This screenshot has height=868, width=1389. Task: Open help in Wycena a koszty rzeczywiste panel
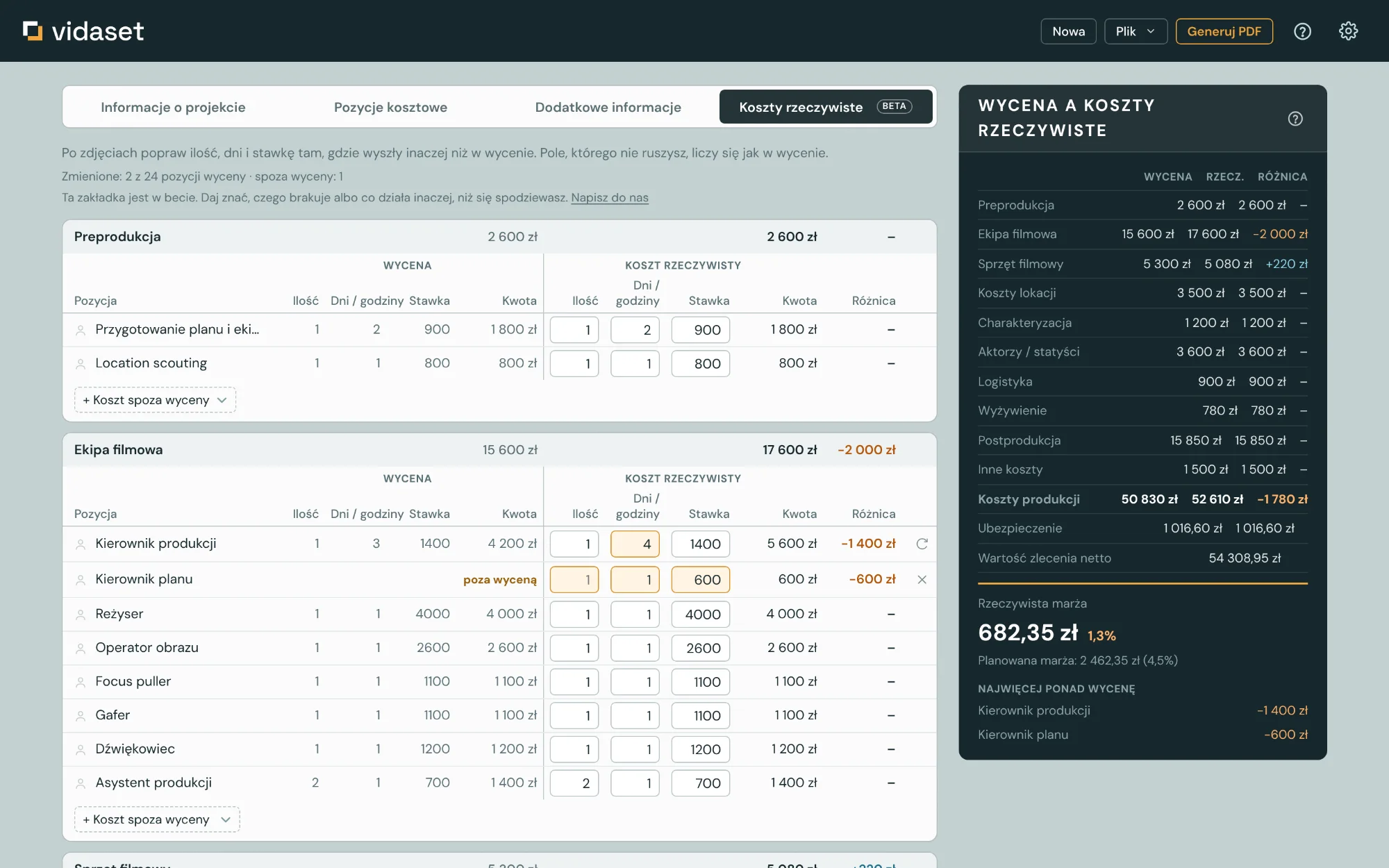[x=1295, y=119]
